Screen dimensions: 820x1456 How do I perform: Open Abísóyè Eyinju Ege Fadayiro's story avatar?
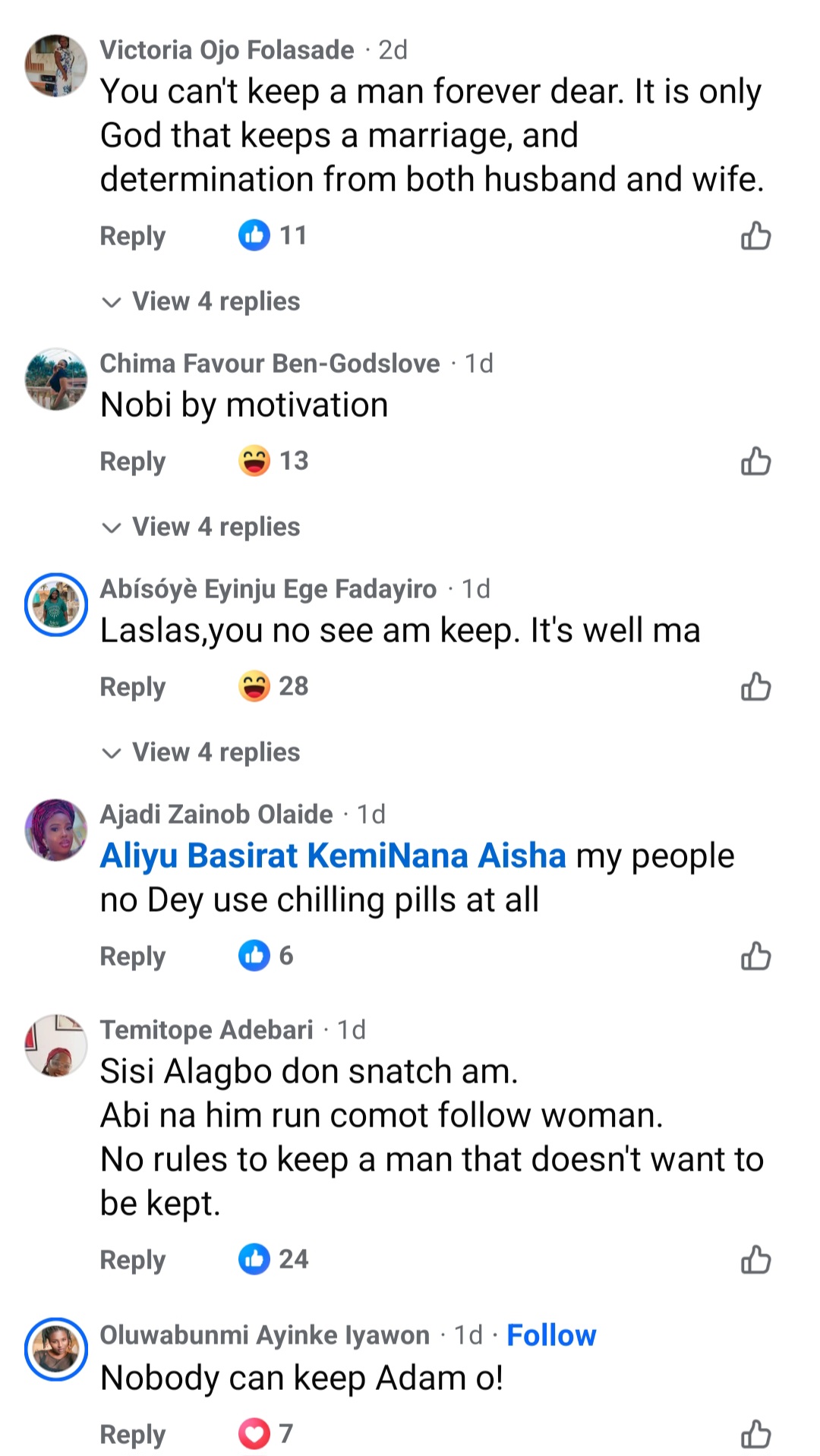55,604
